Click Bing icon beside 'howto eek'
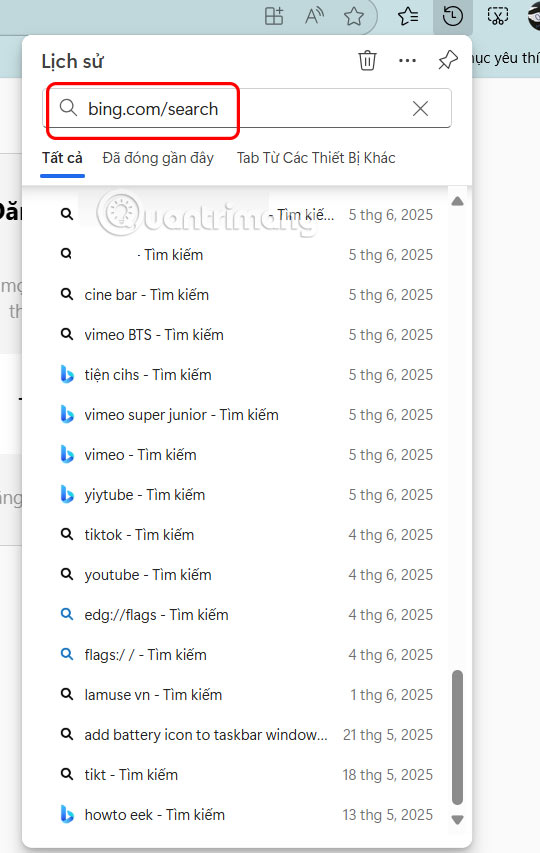Viewport: 540px width, 853px height. (x=67, y=815)
